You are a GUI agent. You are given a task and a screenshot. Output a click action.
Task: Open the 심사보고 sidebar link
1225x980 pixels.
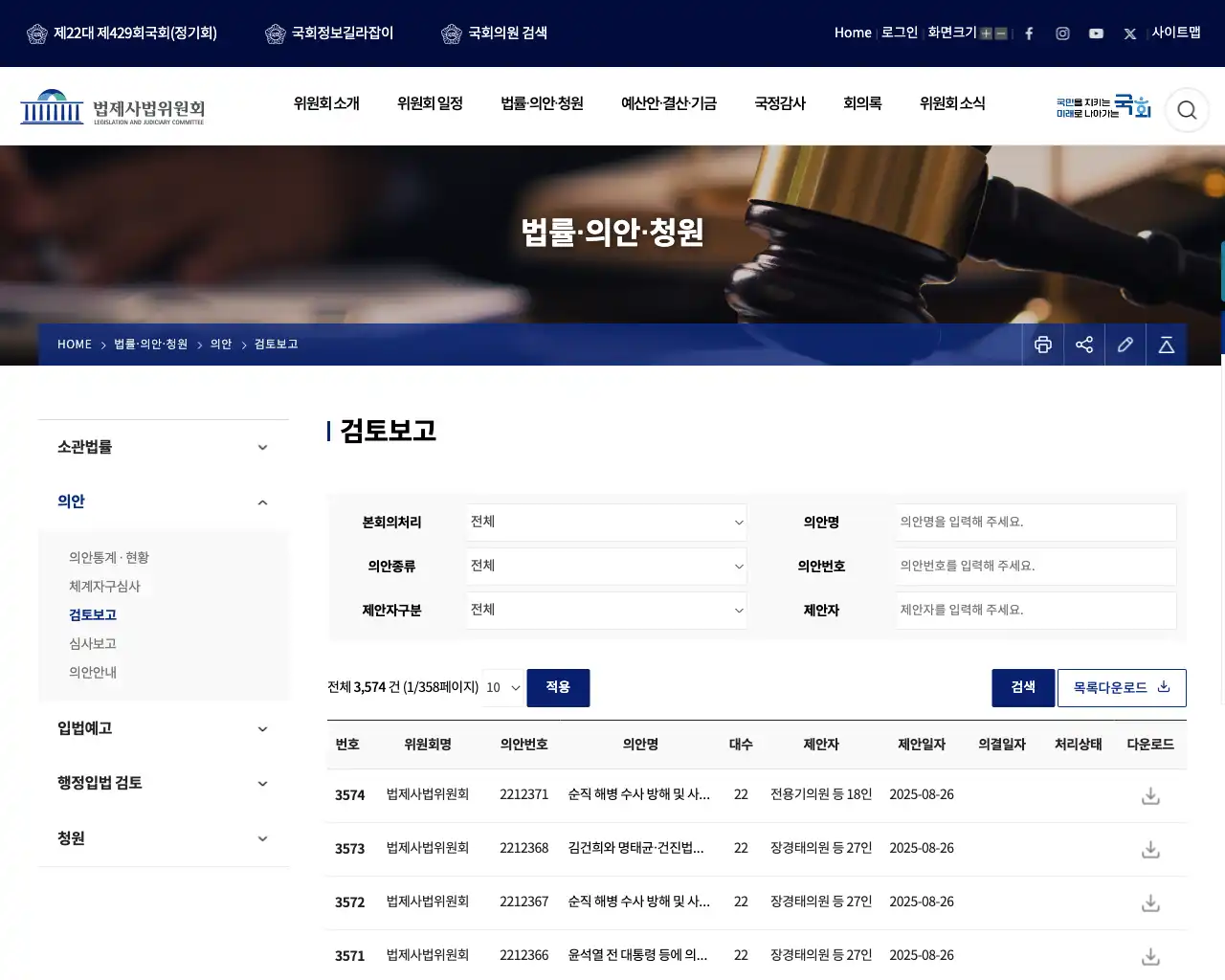[93, 644]
